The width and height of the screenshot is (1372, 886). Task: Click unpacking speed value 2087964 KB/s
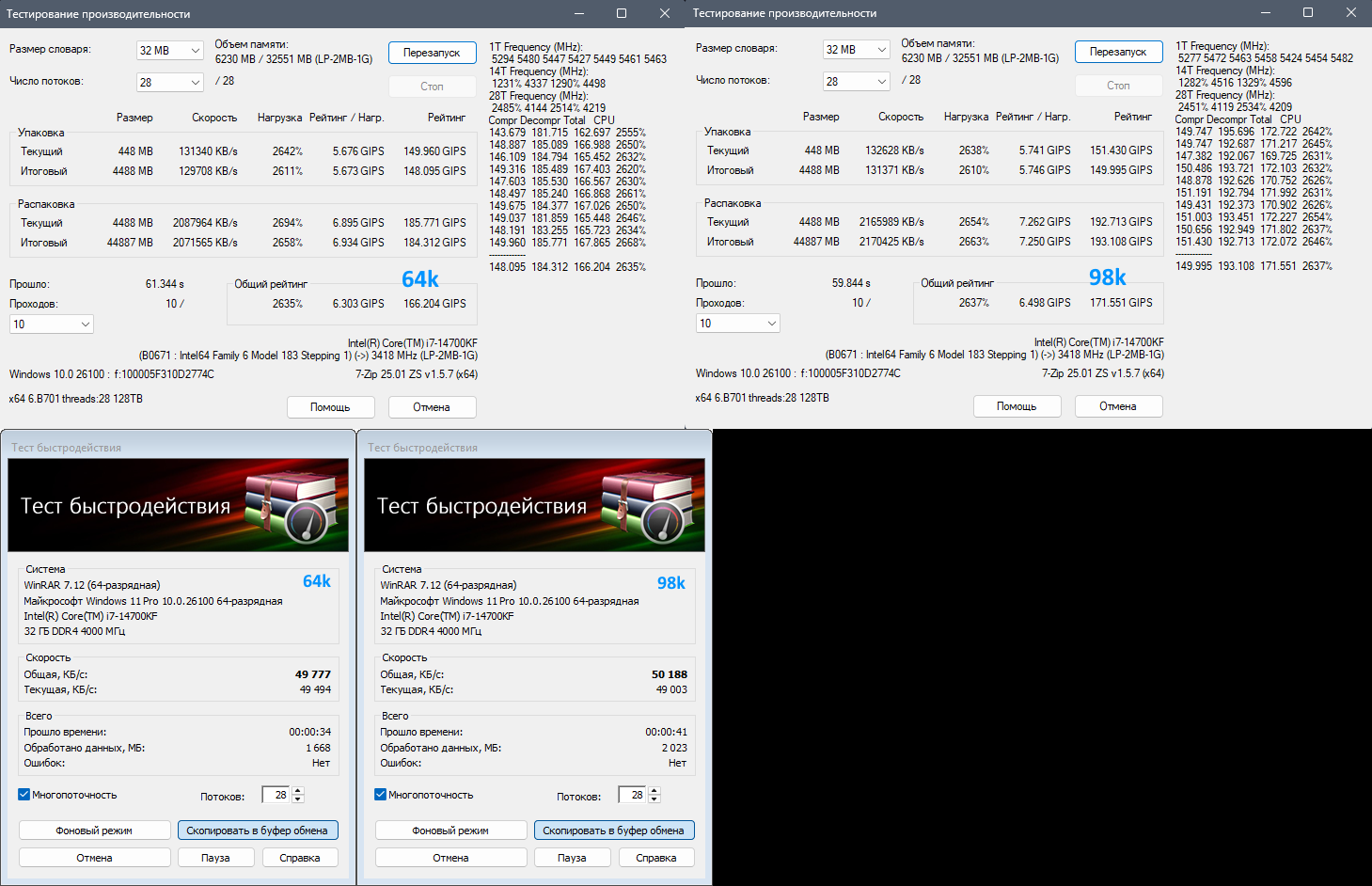205,223
